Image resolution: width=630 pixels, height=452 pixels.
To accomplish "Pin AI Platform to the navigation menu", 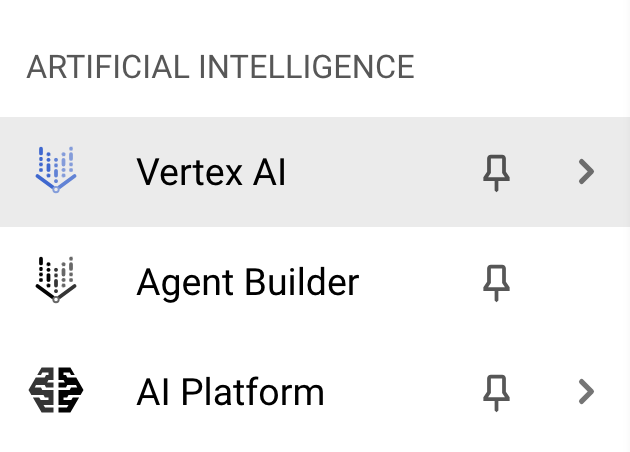I will 496,393.
